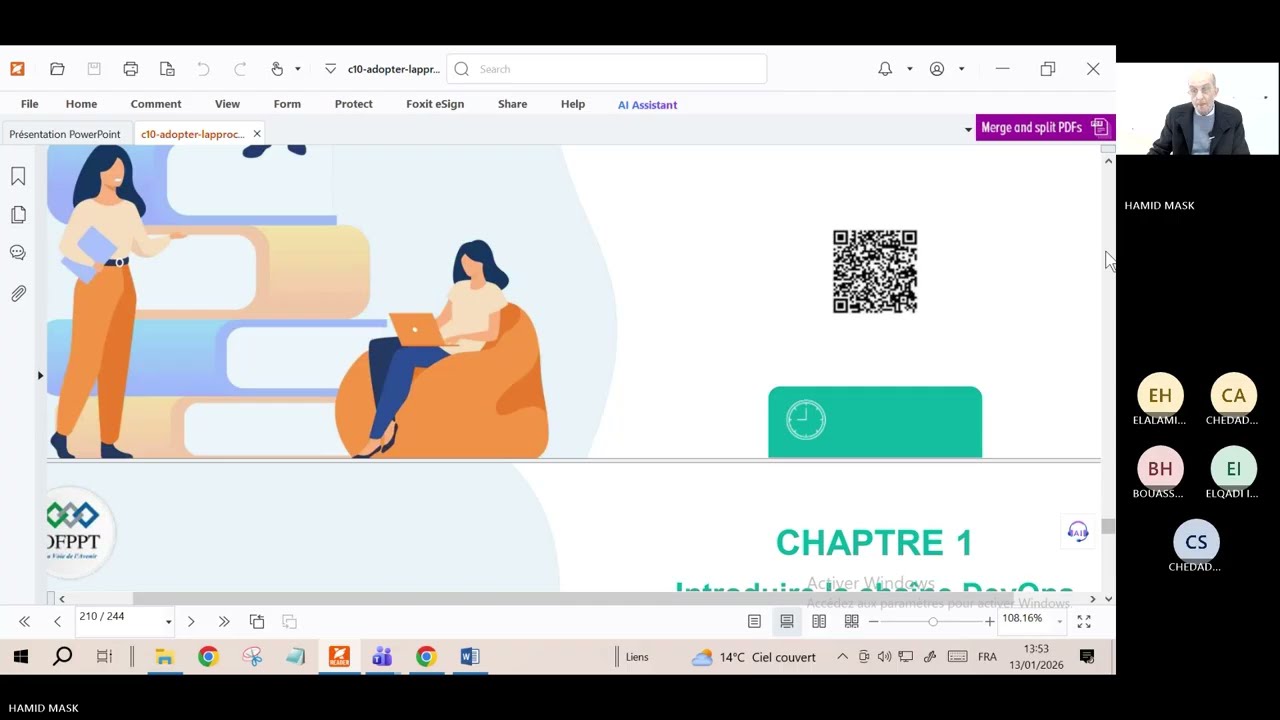Go to the next page

191,621
